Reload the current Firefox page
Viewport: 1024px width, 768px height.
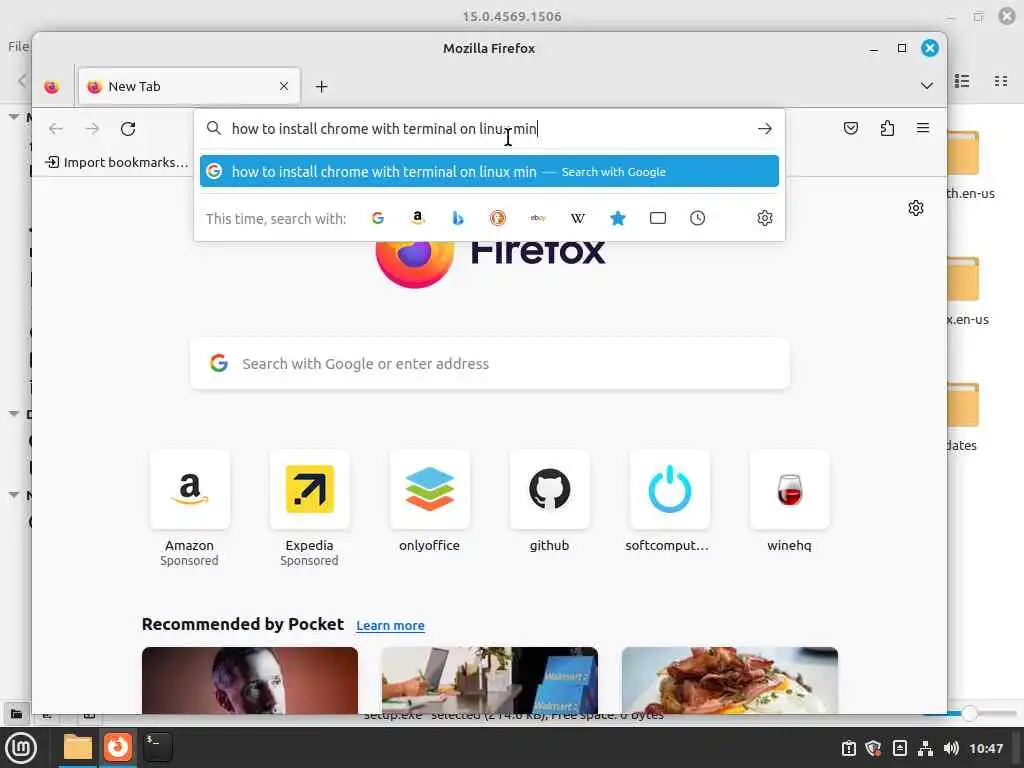(128, 129)
